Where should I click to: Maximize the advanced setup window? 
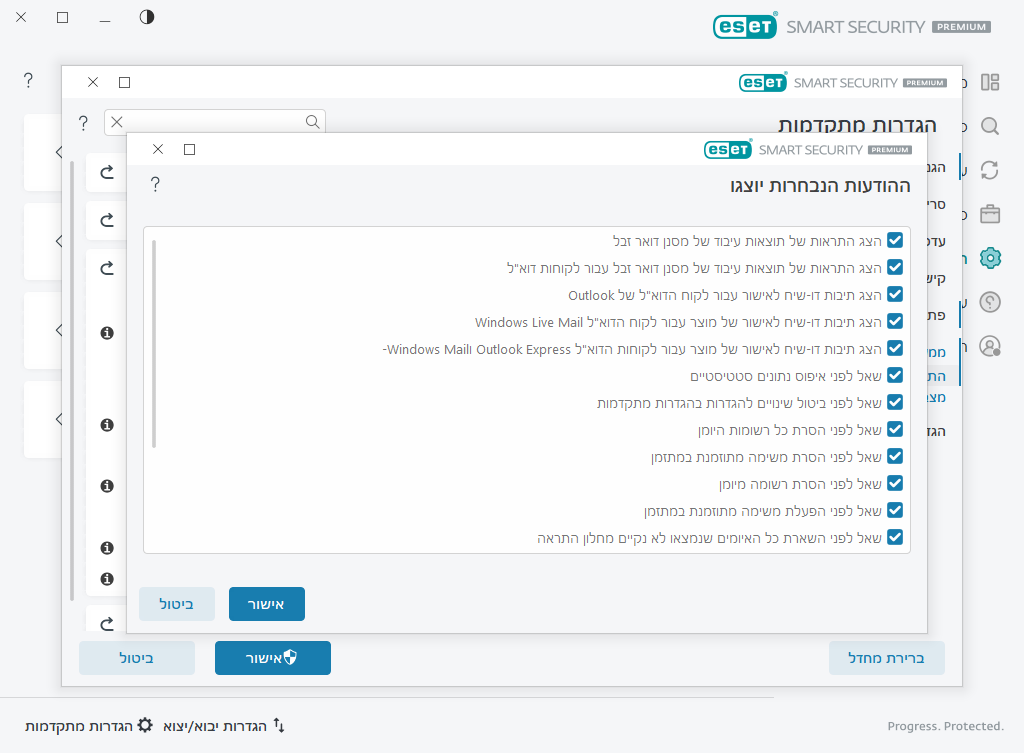125,82
